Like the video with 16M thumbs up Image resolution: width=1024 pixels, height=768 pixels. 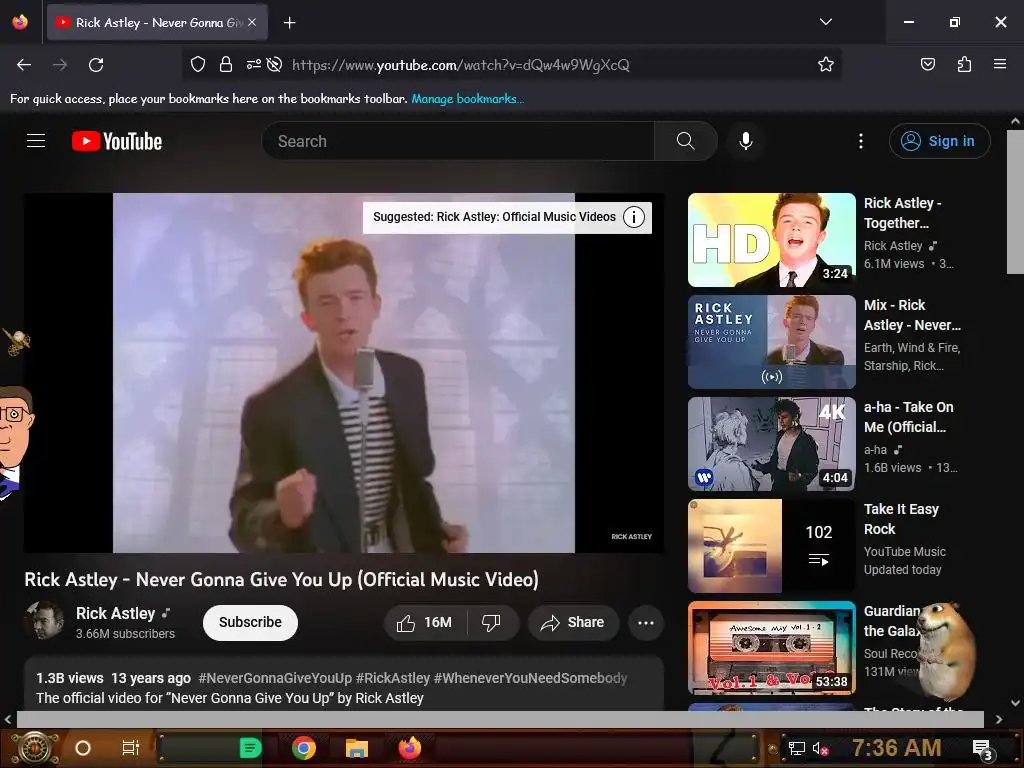pos(425,622)
